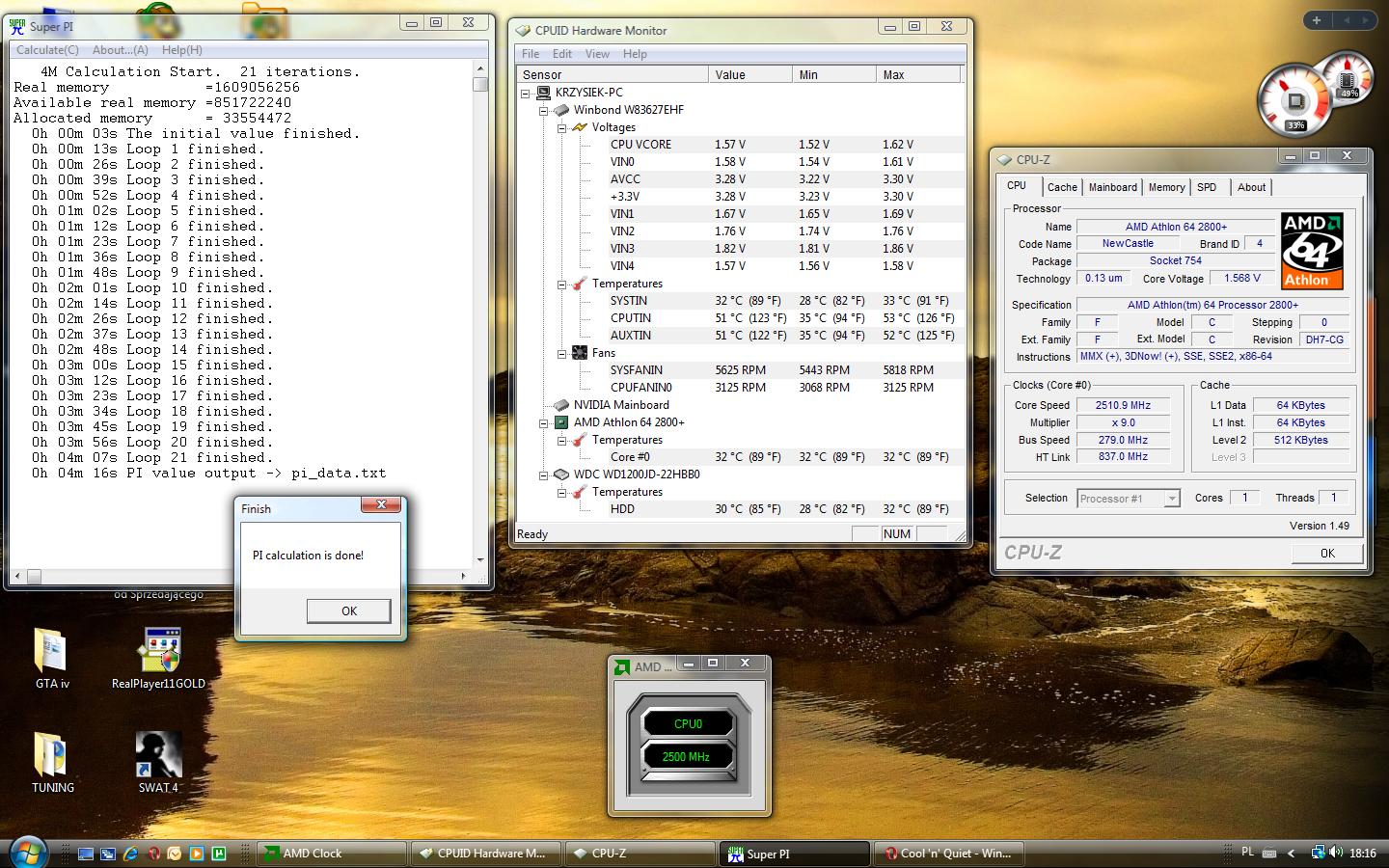Add a gadget with sidebar plus button

coord(1317,19)
